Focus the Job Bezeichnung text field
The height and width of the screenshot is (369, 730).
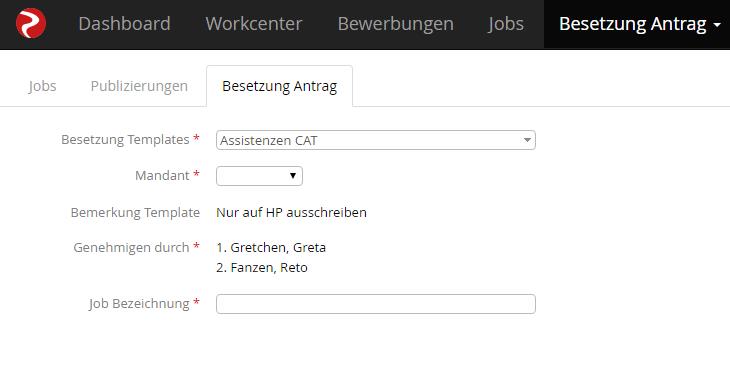pyautogui.click(x=376, y=304)
